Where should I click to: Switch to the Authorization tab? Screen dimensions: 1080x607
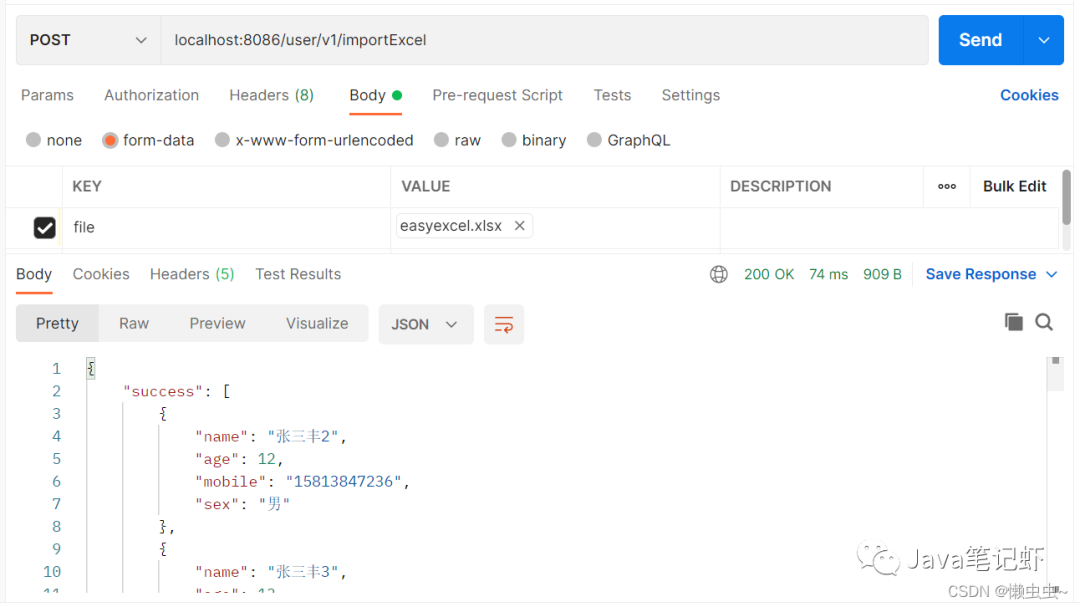pyautogui.click(x=152, y=96)
